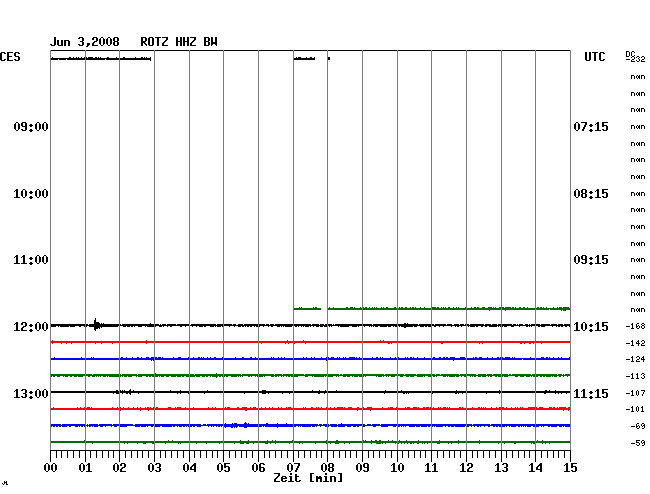
Task: Click the 'ROTZ HHZ BW' station title
Action: [179, 42]
